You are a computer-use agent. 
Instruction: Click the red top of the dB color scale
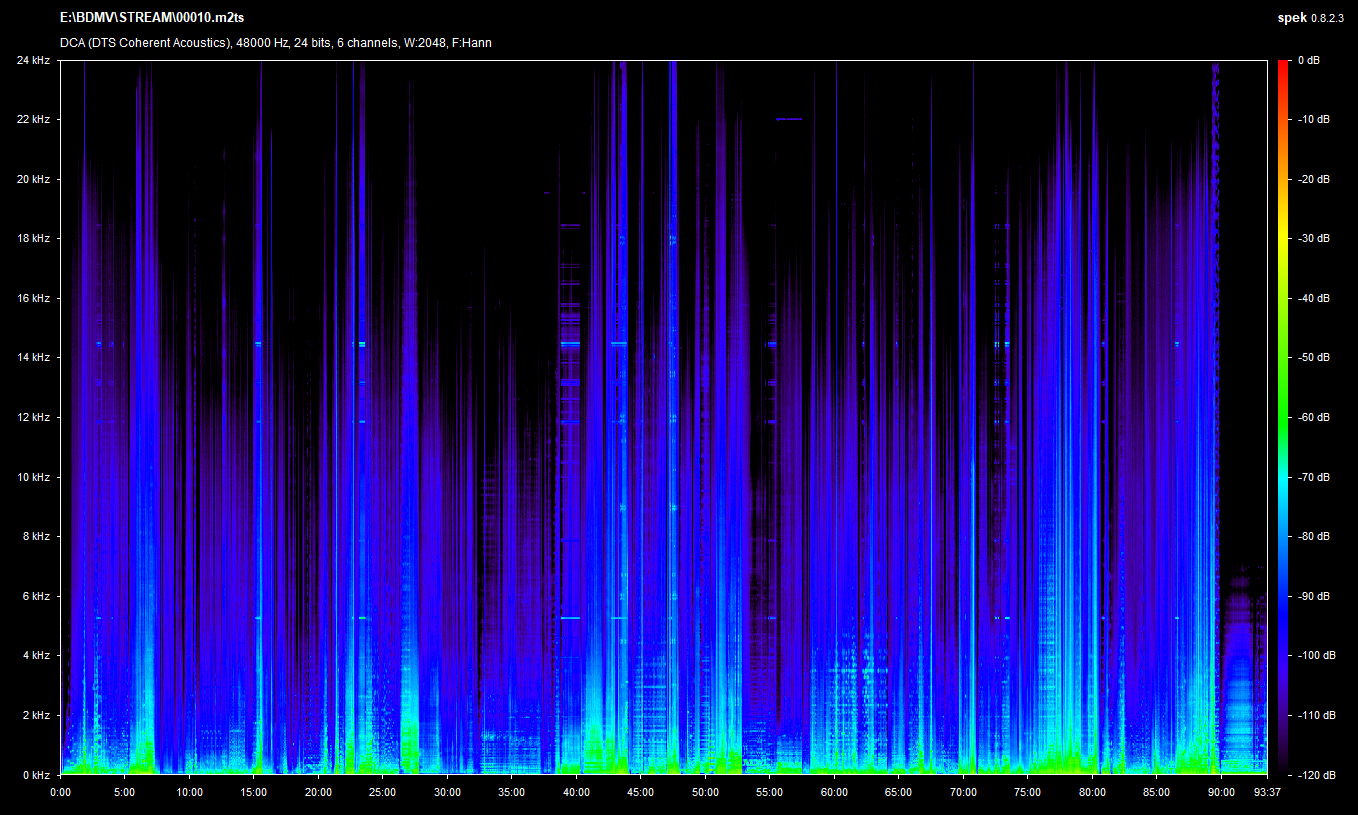coord(1282,66)
